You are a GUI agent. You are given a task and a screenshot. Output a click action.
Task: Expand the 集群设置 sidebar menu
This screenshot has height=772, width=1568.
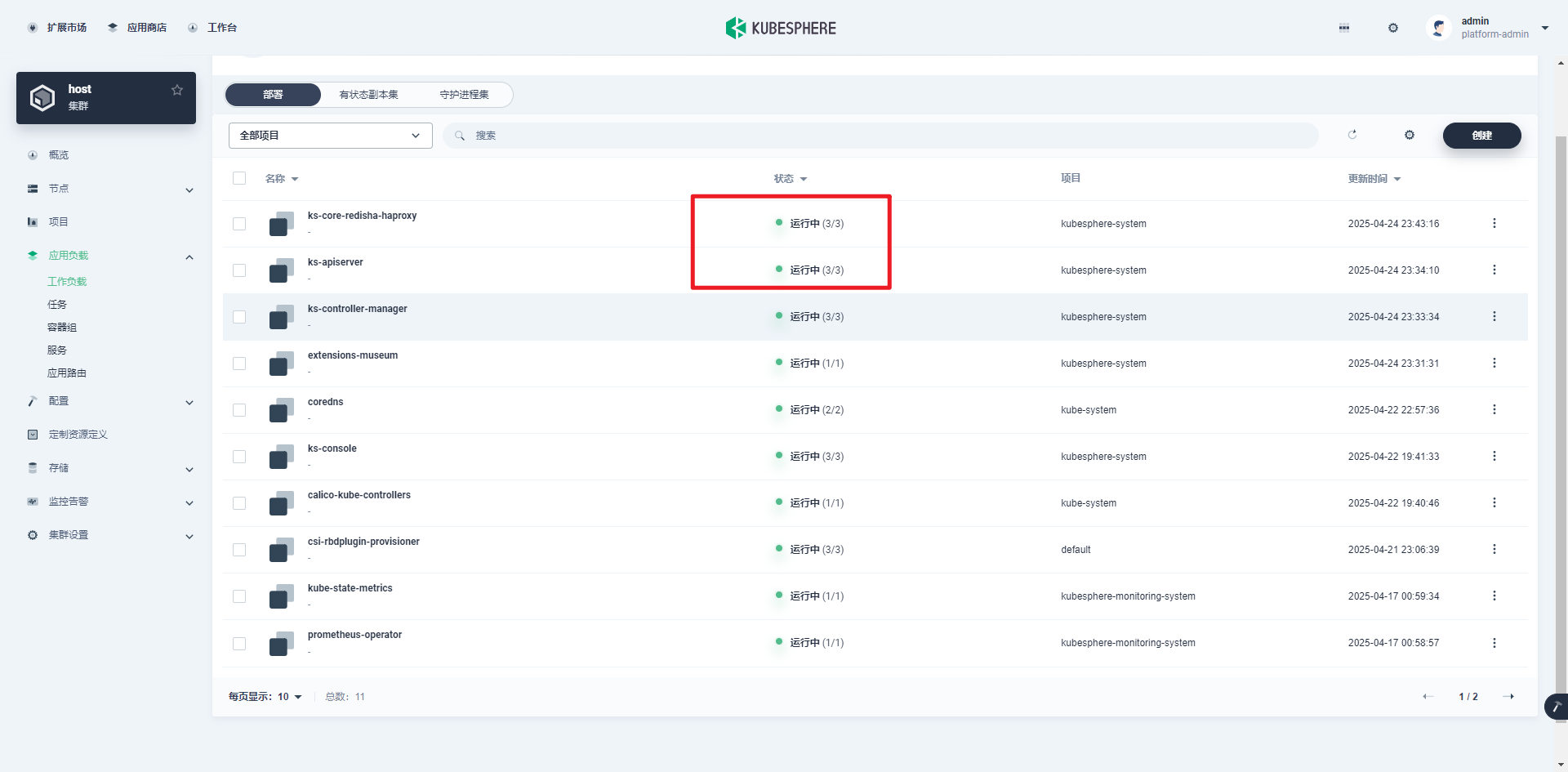pos(189,537)
